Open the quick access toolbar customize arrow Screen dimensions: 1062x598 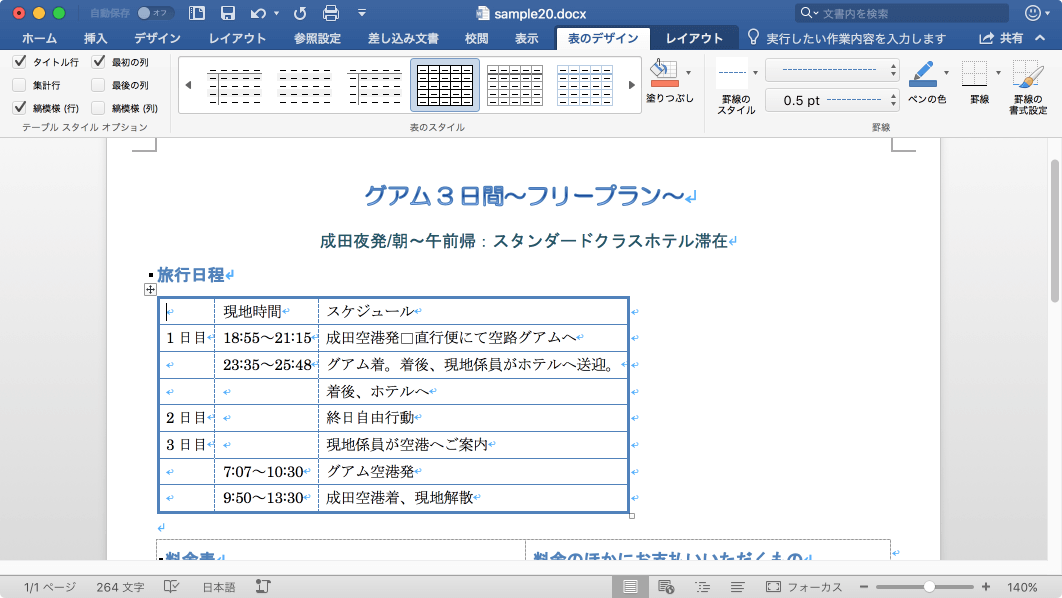(362, 13)
